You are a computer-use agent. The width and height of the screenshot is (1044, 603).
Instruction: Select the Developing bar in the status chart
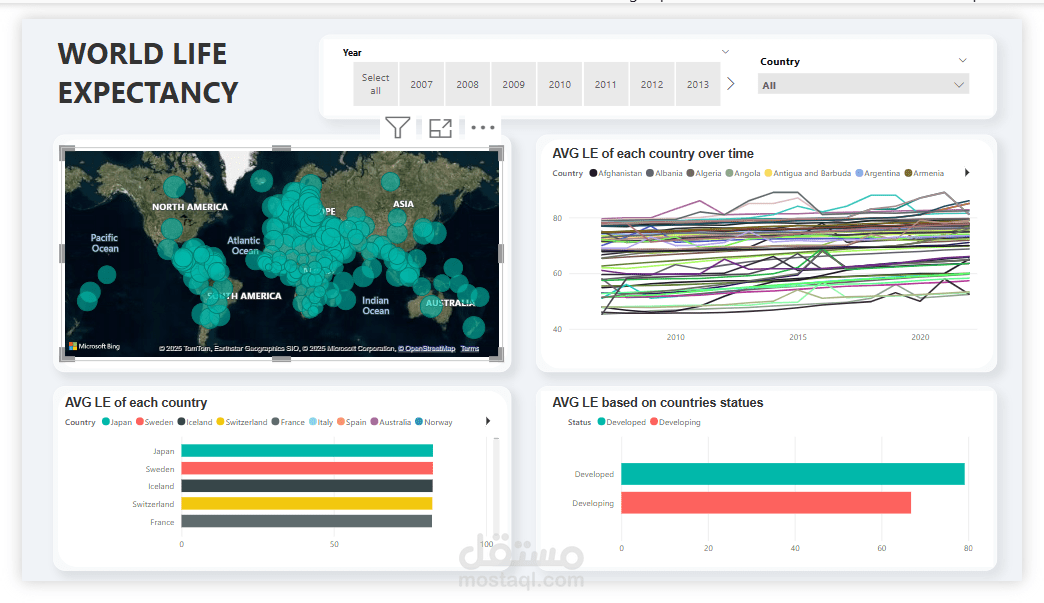click(765, 502)
